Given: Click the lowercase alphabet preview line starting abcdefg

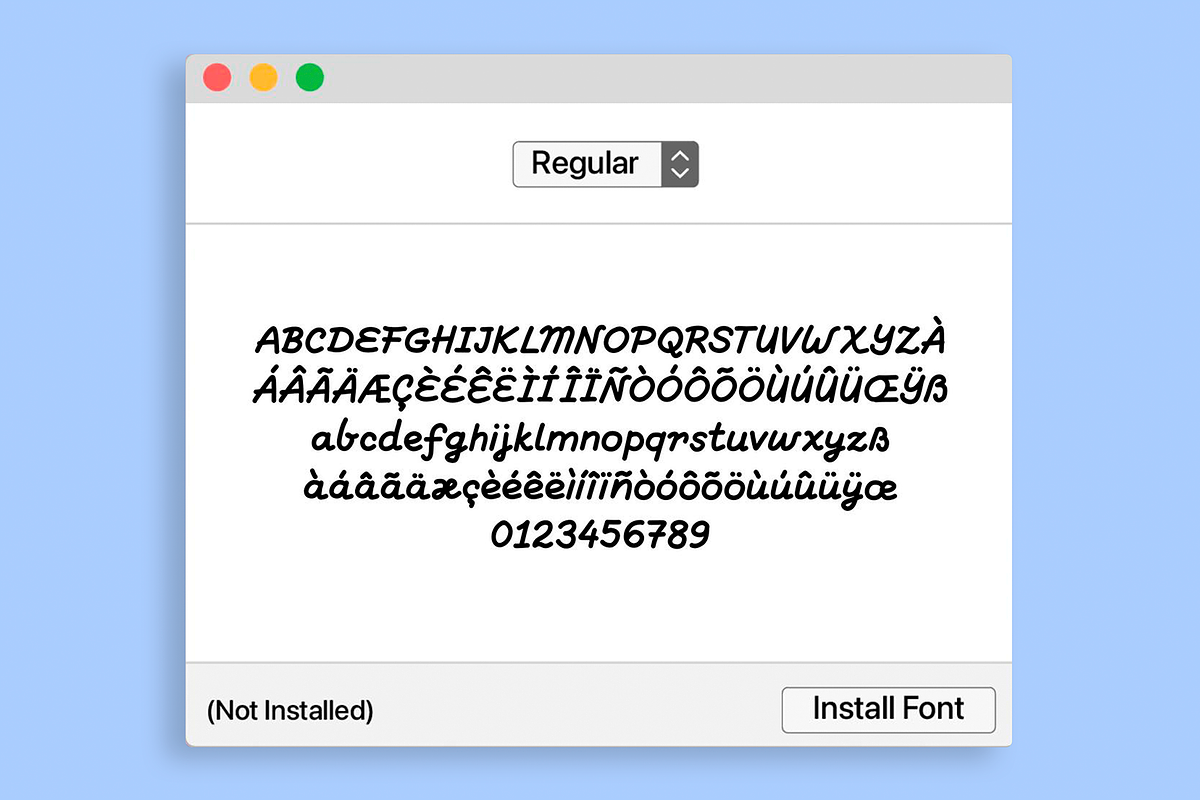Looking at the screenshot, I should click(600, 440).
